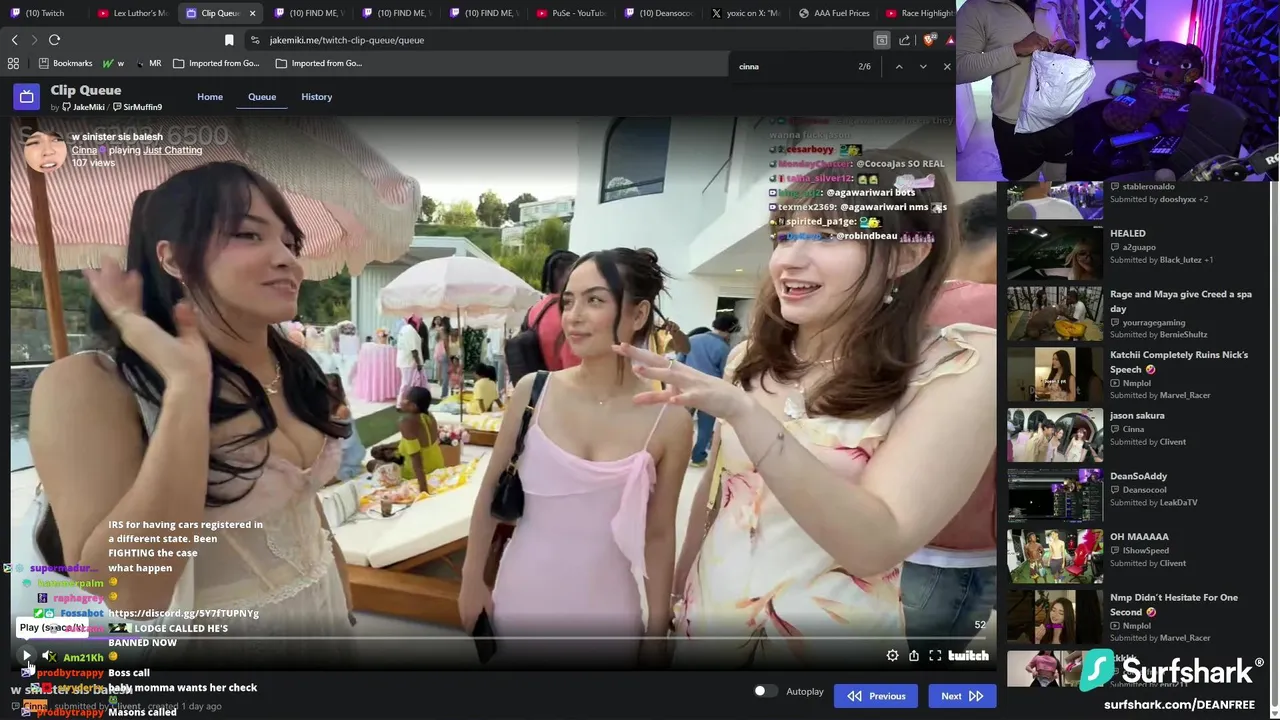Focus the address bar URL
Image resolution: width=1280 pixels, height=720 pixels.
(346, 40)
